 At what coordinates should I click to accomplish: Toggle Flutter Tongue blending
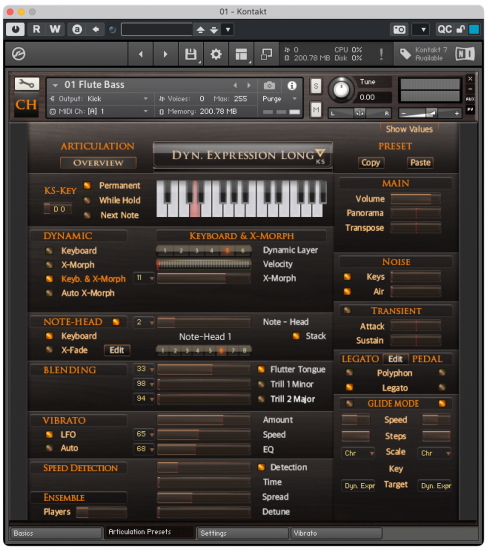tap(261, 369)
